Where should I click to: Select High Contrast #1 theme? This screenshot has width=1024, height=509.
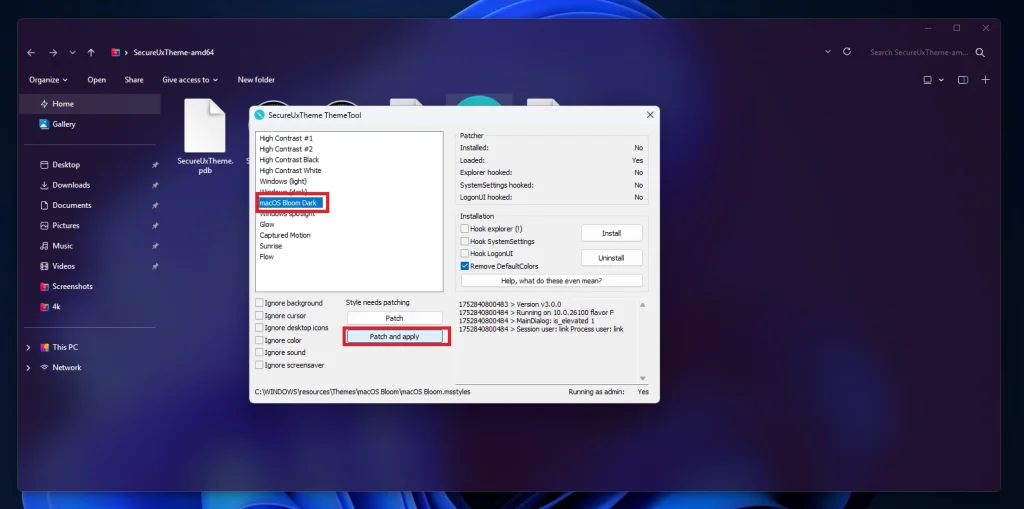click(x=286, y=139)
